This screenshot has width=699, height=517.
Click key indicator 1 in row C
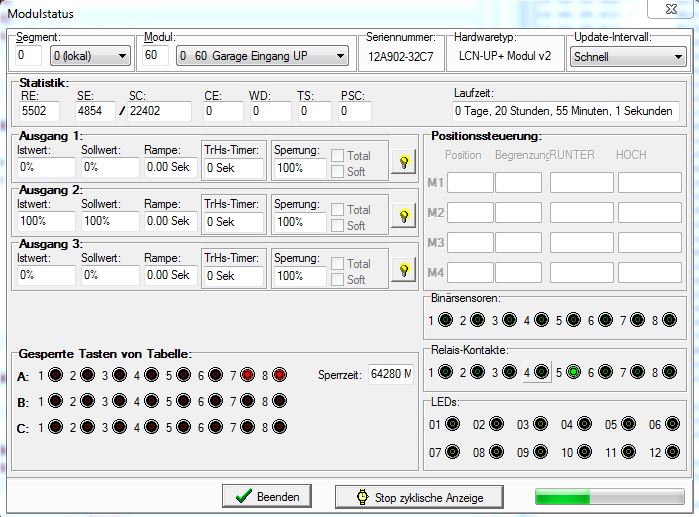coord(55,427)
